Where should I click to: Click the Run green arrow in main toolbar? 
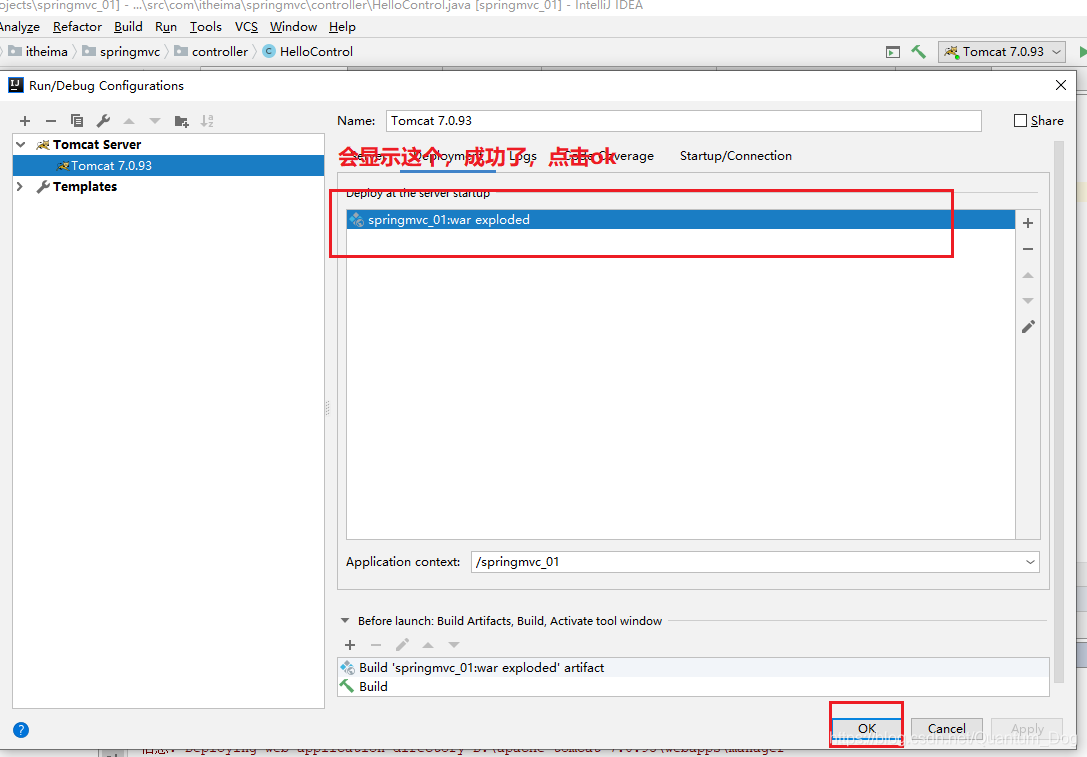coord(1083,52)
